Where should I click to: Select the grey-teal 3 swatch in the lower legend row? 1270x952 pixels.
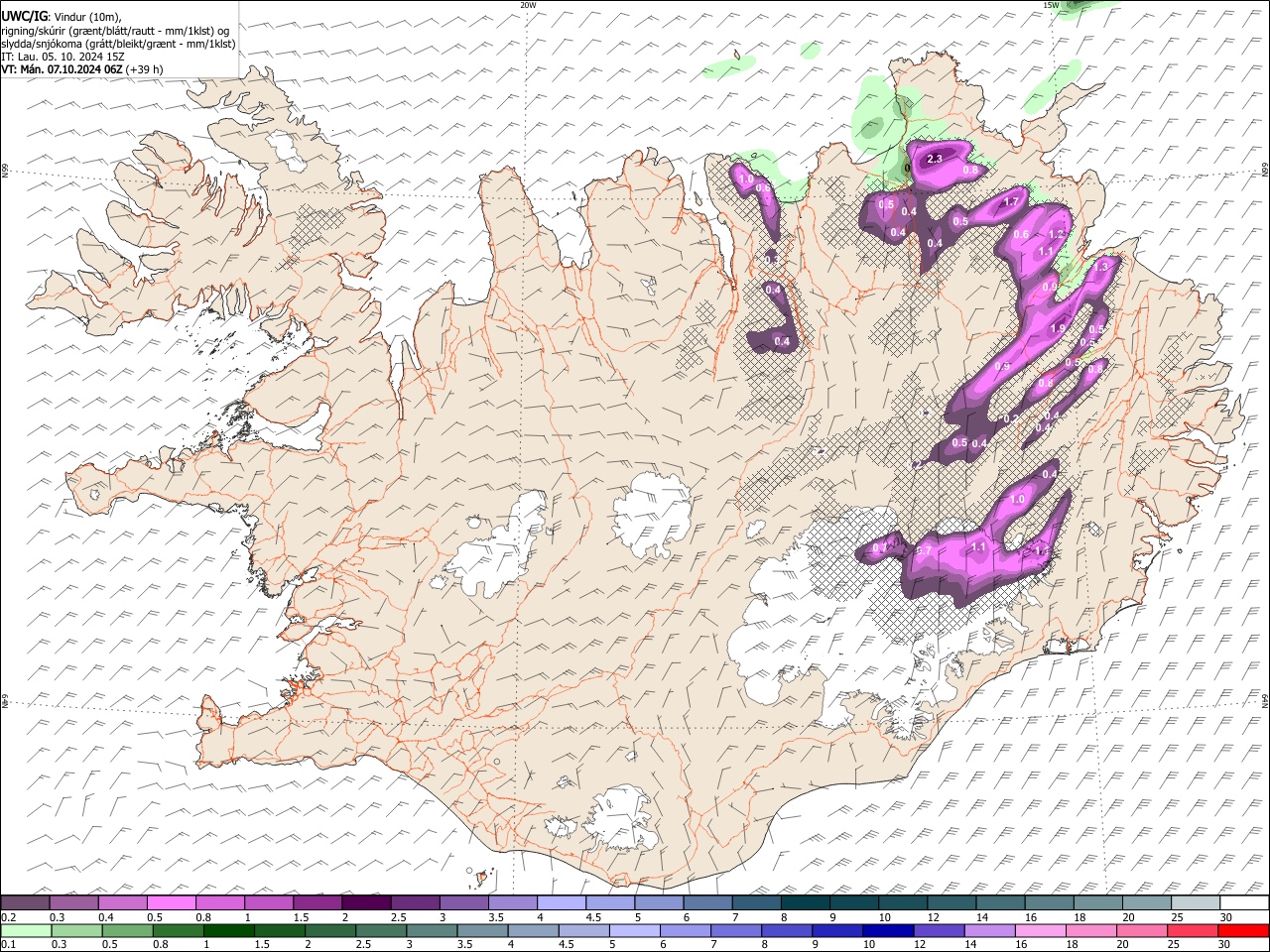point(432,930)
